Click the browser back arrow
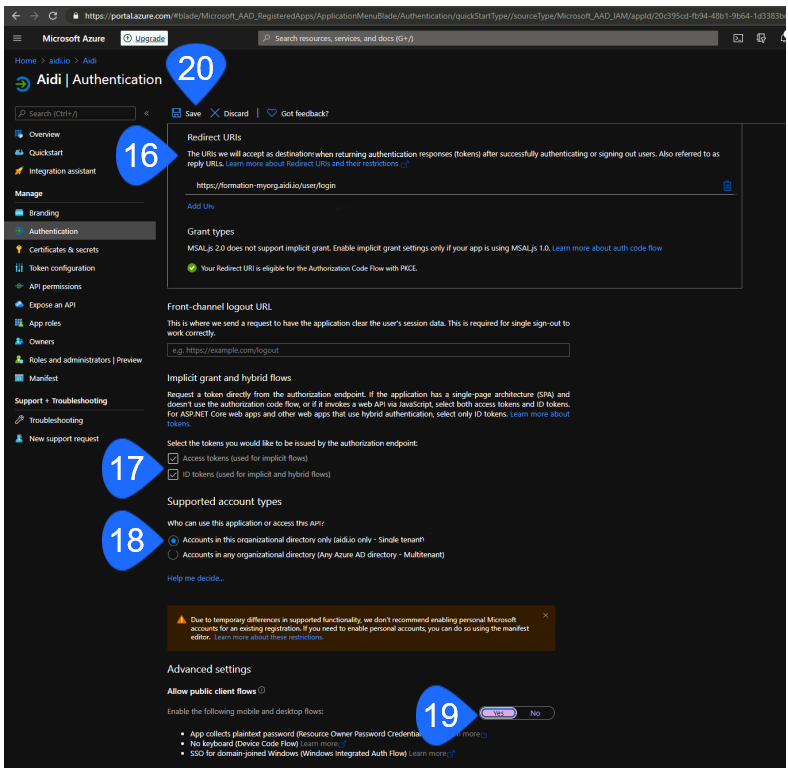The height and width of the screenshot is (770, 788). [x=16, y=16]
